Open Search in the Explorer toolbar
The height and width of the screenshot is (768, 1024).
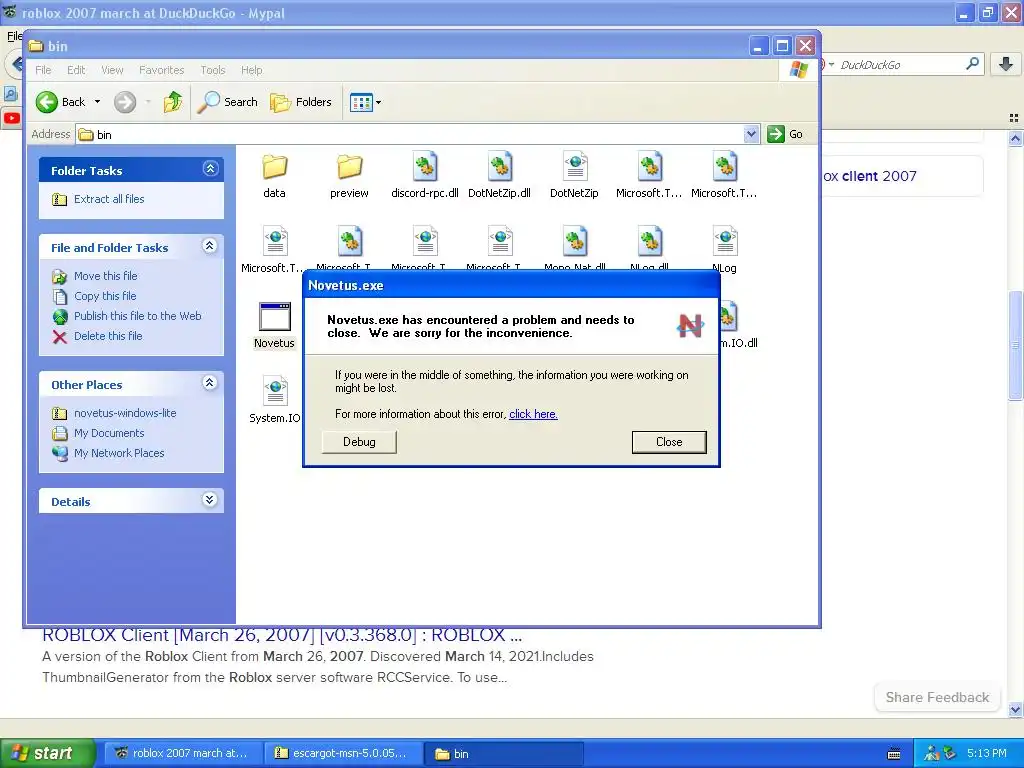pos(227,102)
